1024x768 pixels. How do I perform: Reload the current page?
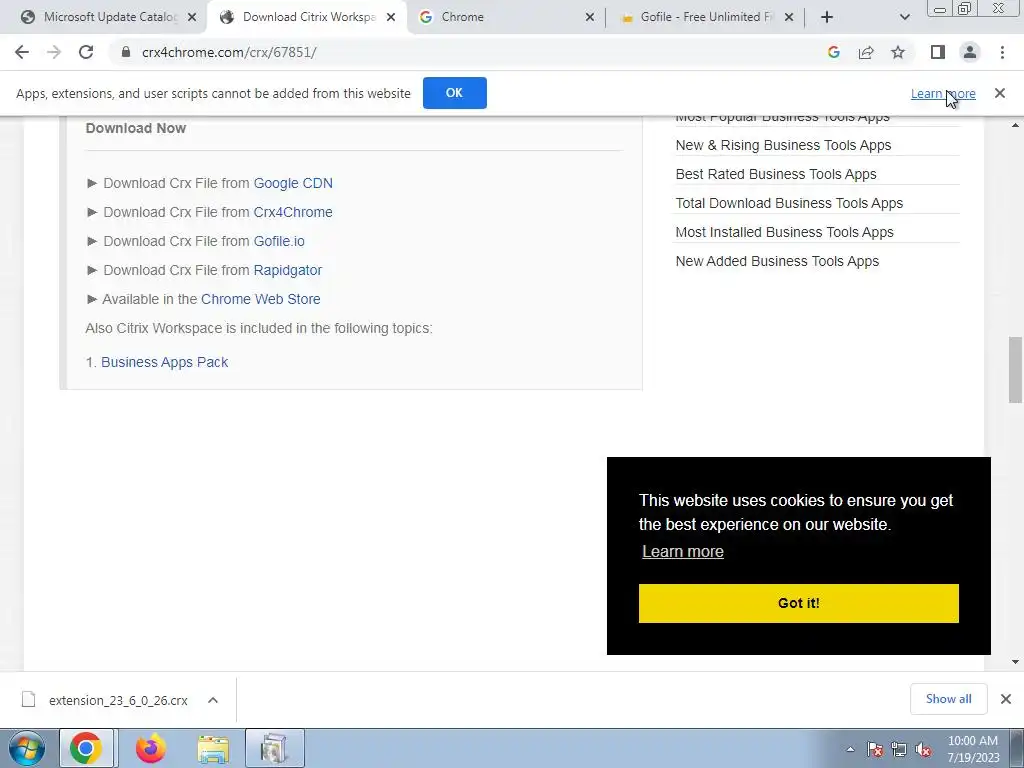click(x=86, y=52)
